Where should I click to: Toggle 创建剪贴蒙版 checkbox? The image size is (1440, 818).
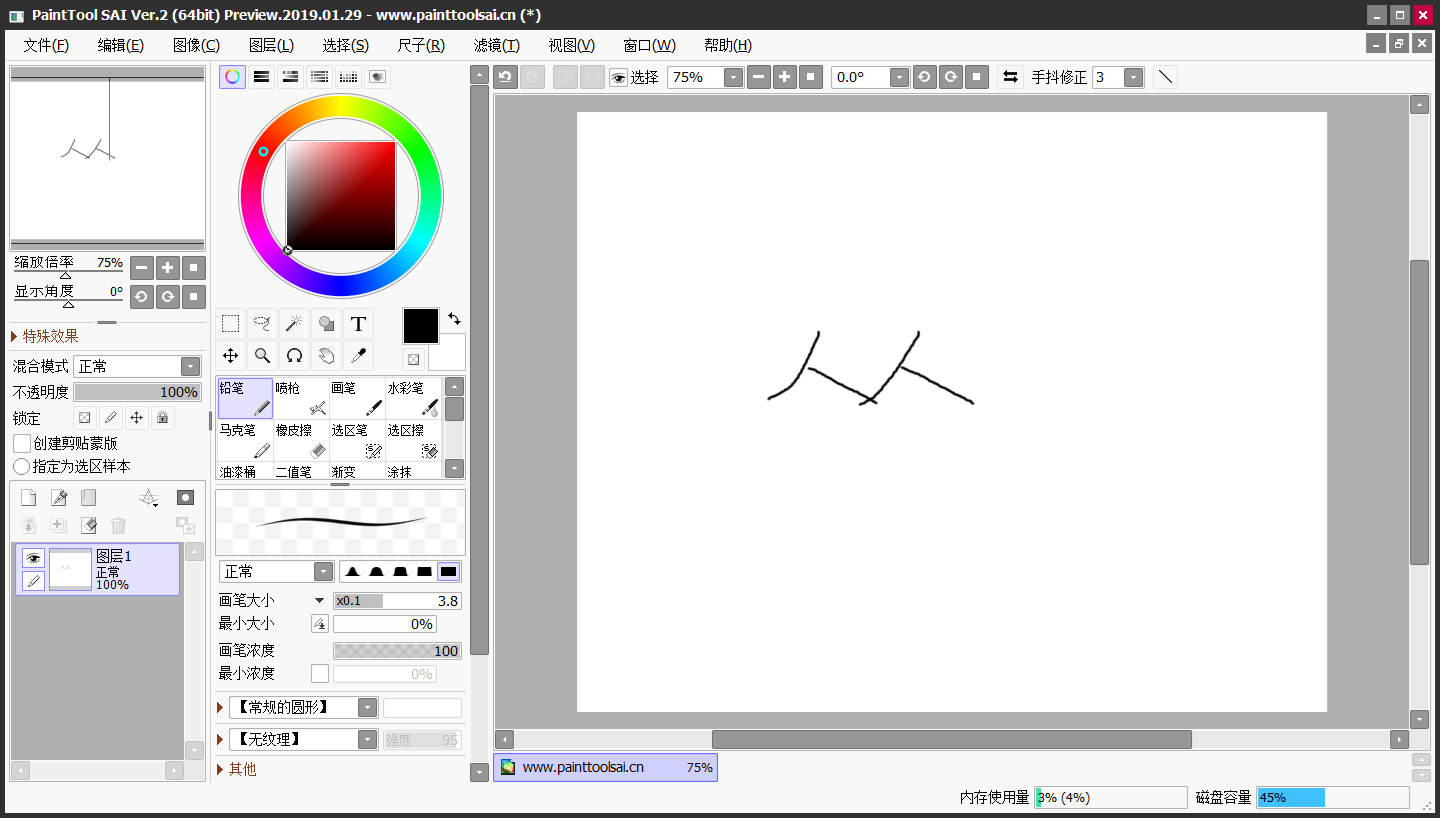(x=21, y=443)
